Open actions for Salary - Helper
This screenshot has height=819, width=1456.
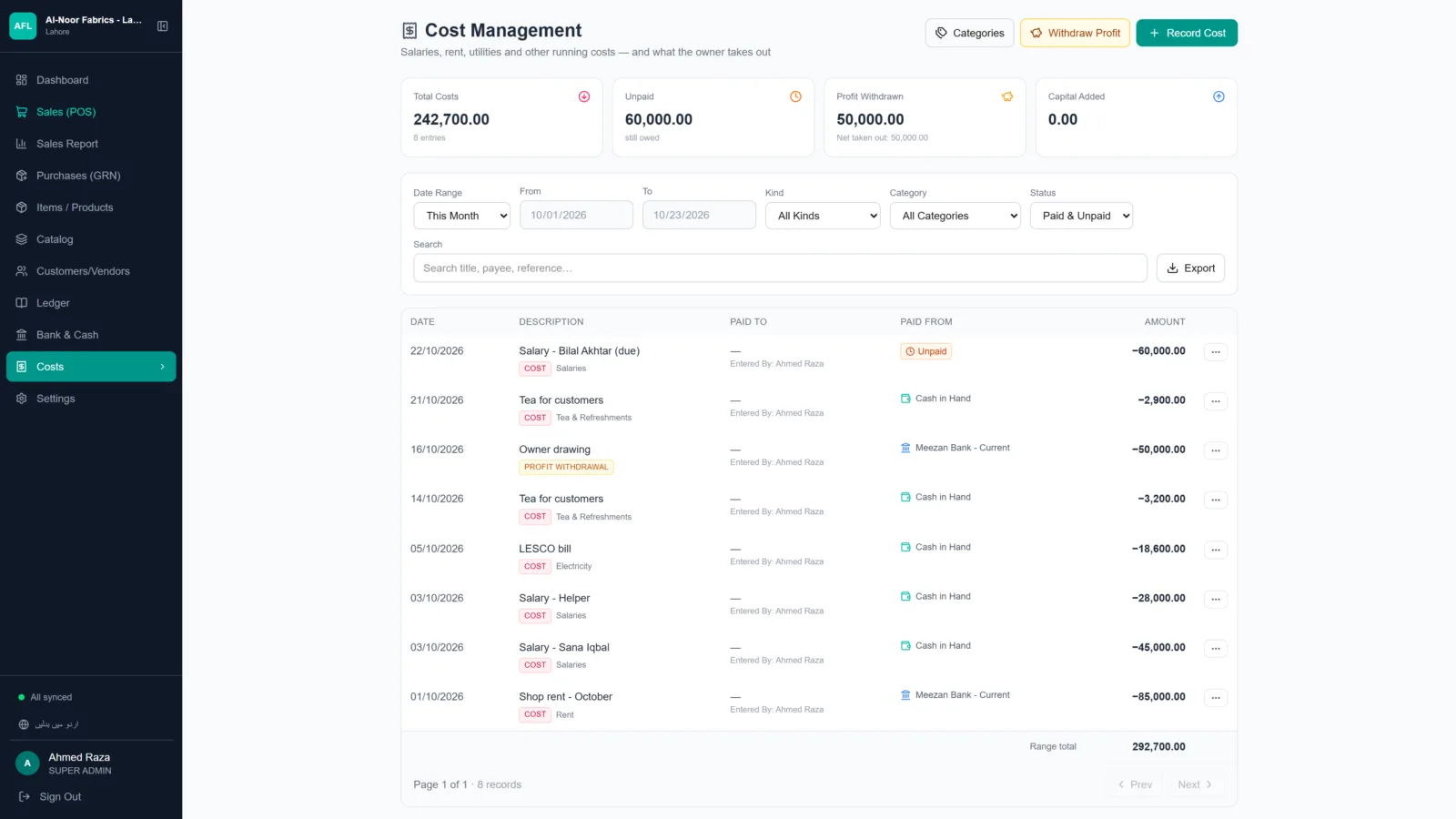click(1216, 599)
